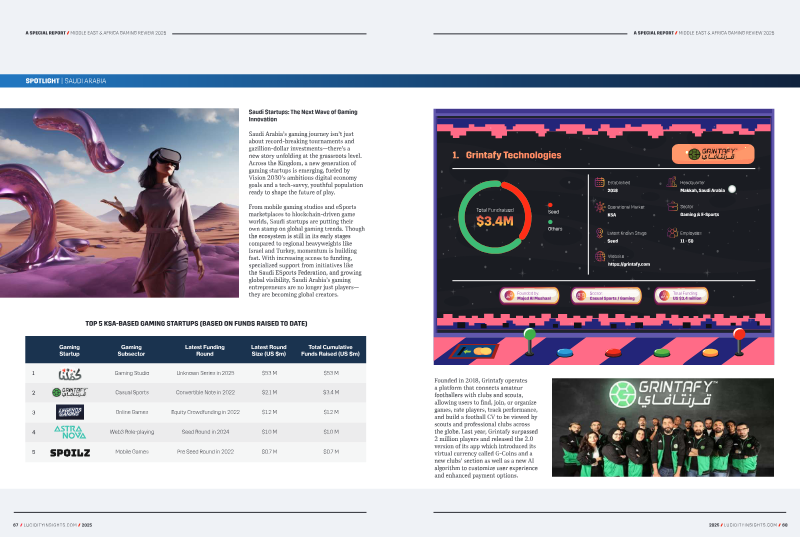The height and width of the screenshot is (537, 800).
Task: Click the round icon in the Founded by pill
Action: 509,295
